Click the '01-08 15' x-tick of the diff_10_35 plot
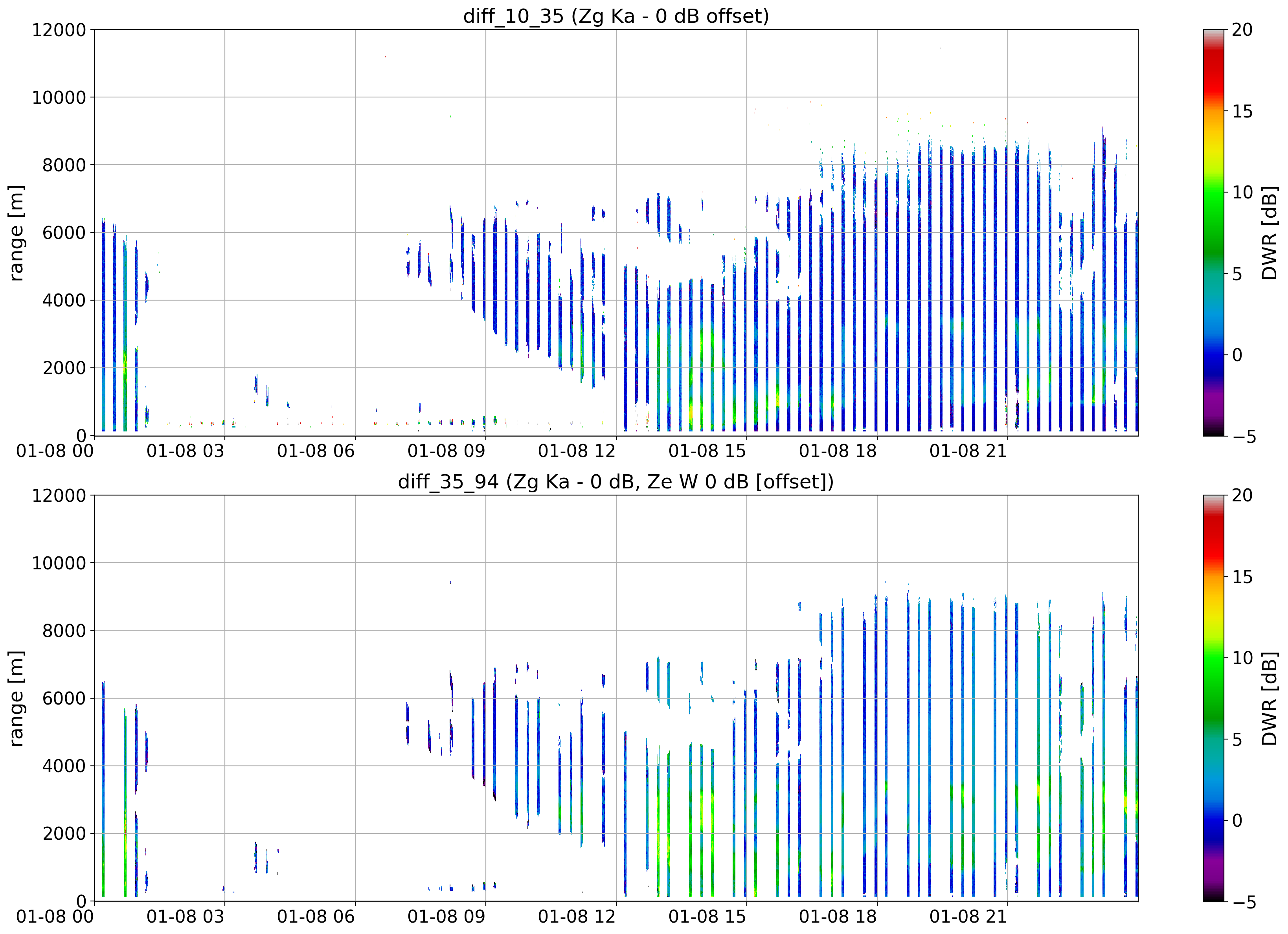This screenshot has width=1288, height=934. (707, 451)
